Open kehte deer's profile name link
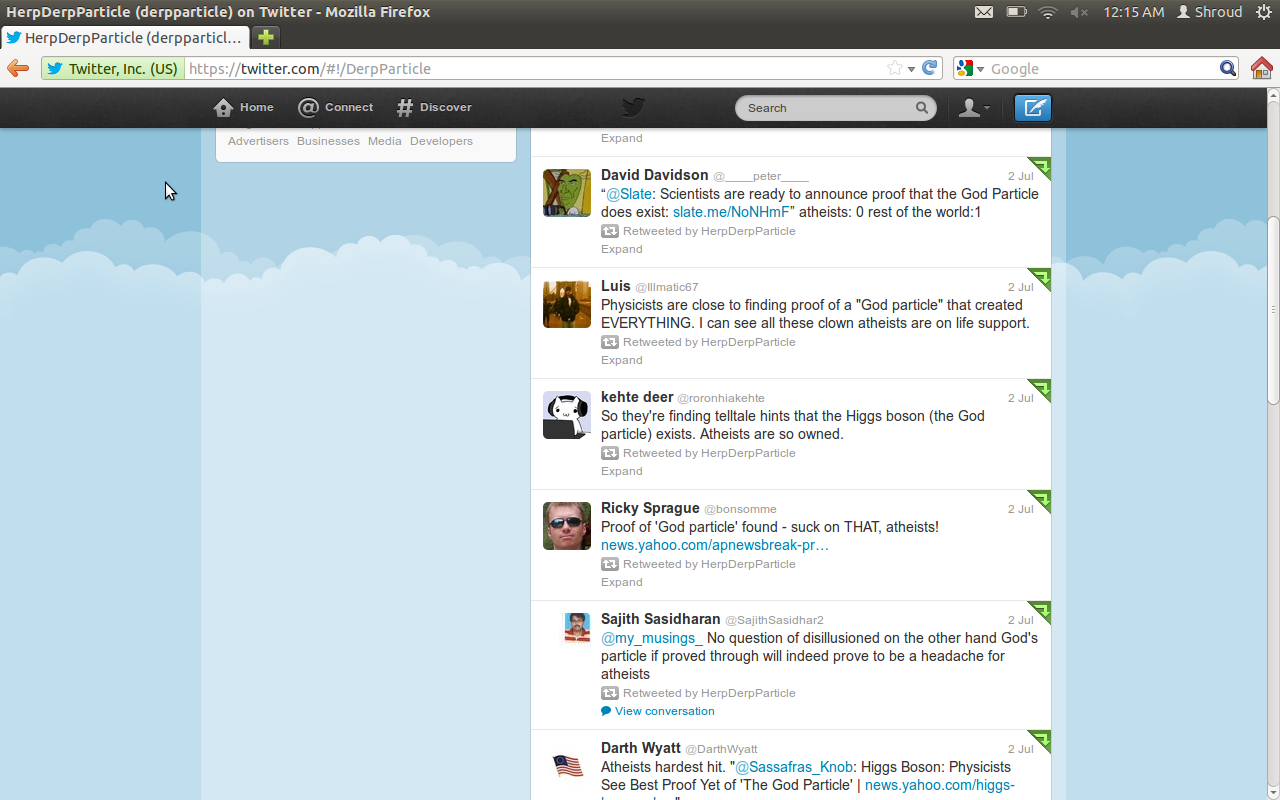1280x800 pixels. click(x=637, y=397)
